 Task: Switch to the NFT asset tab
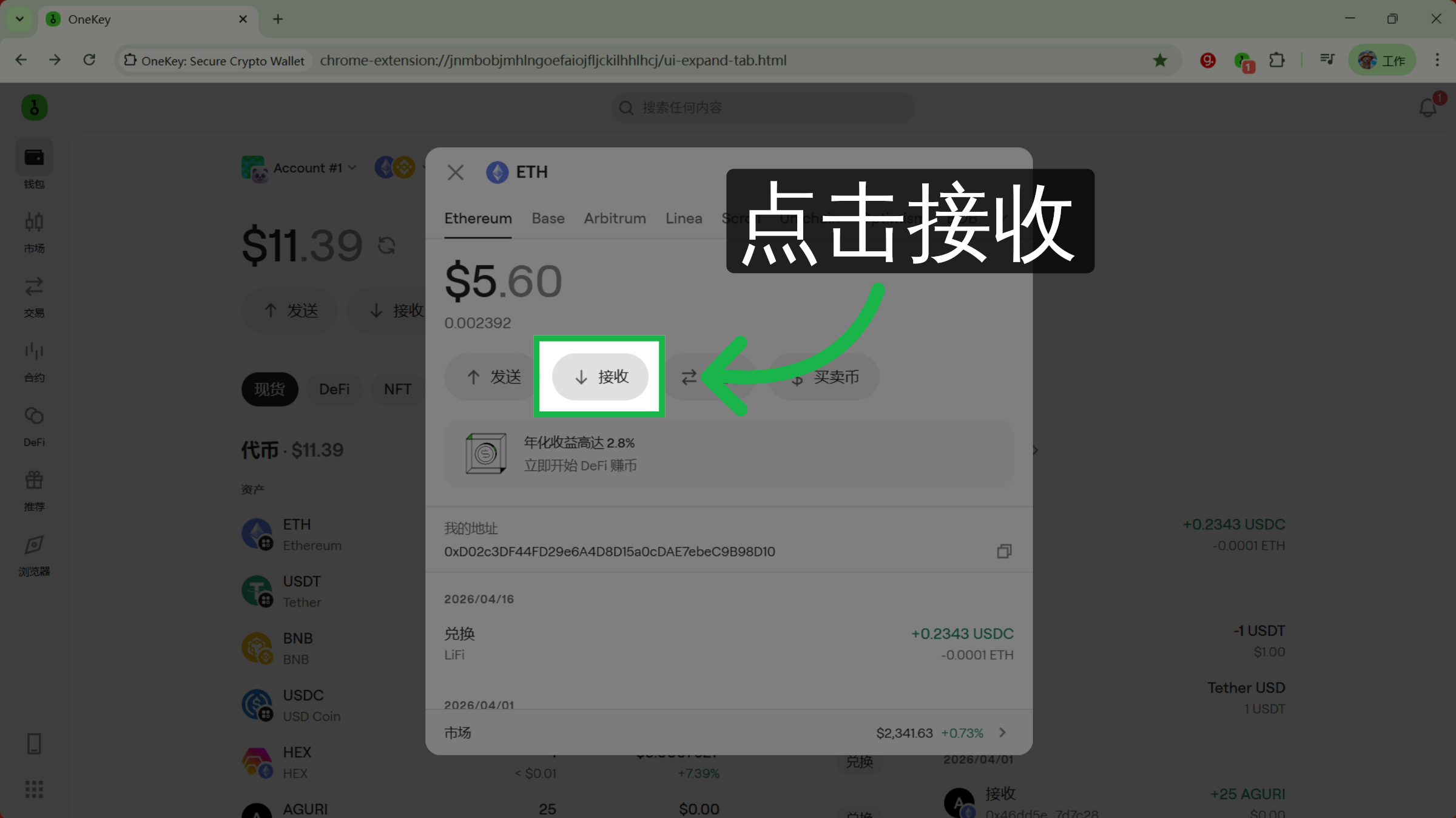tap(397, 390)
